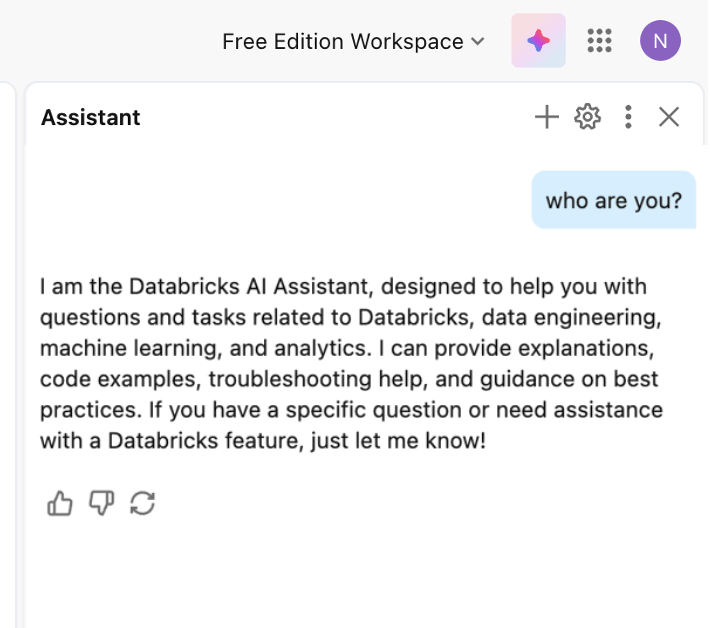The height and width of the screenshot is (628, 710).
Task: Toggle the Databricks Assistant sparkle icon
Action: pos(538,41)
